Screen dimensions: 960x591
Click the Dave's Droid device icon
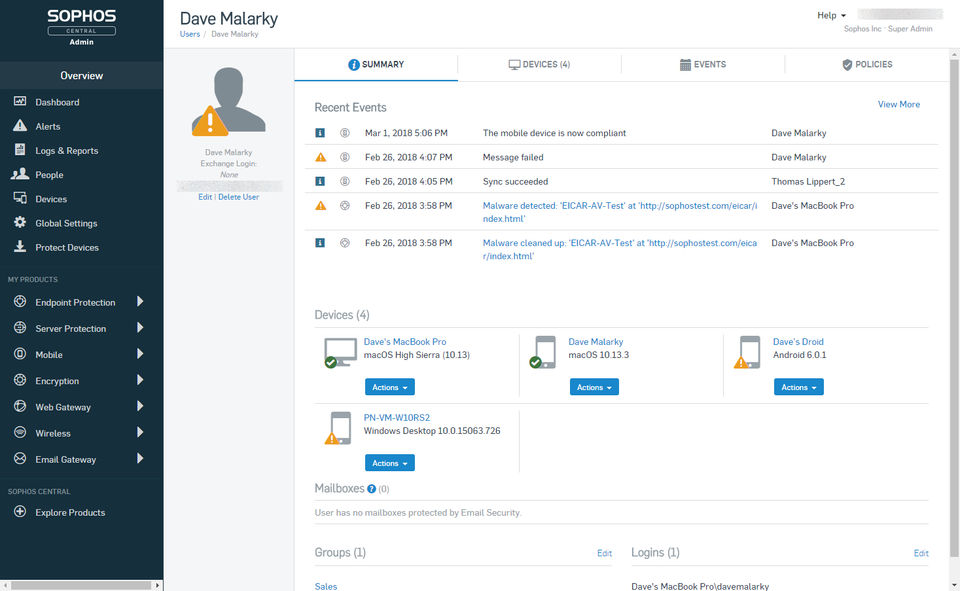click(x=748, y=352)
